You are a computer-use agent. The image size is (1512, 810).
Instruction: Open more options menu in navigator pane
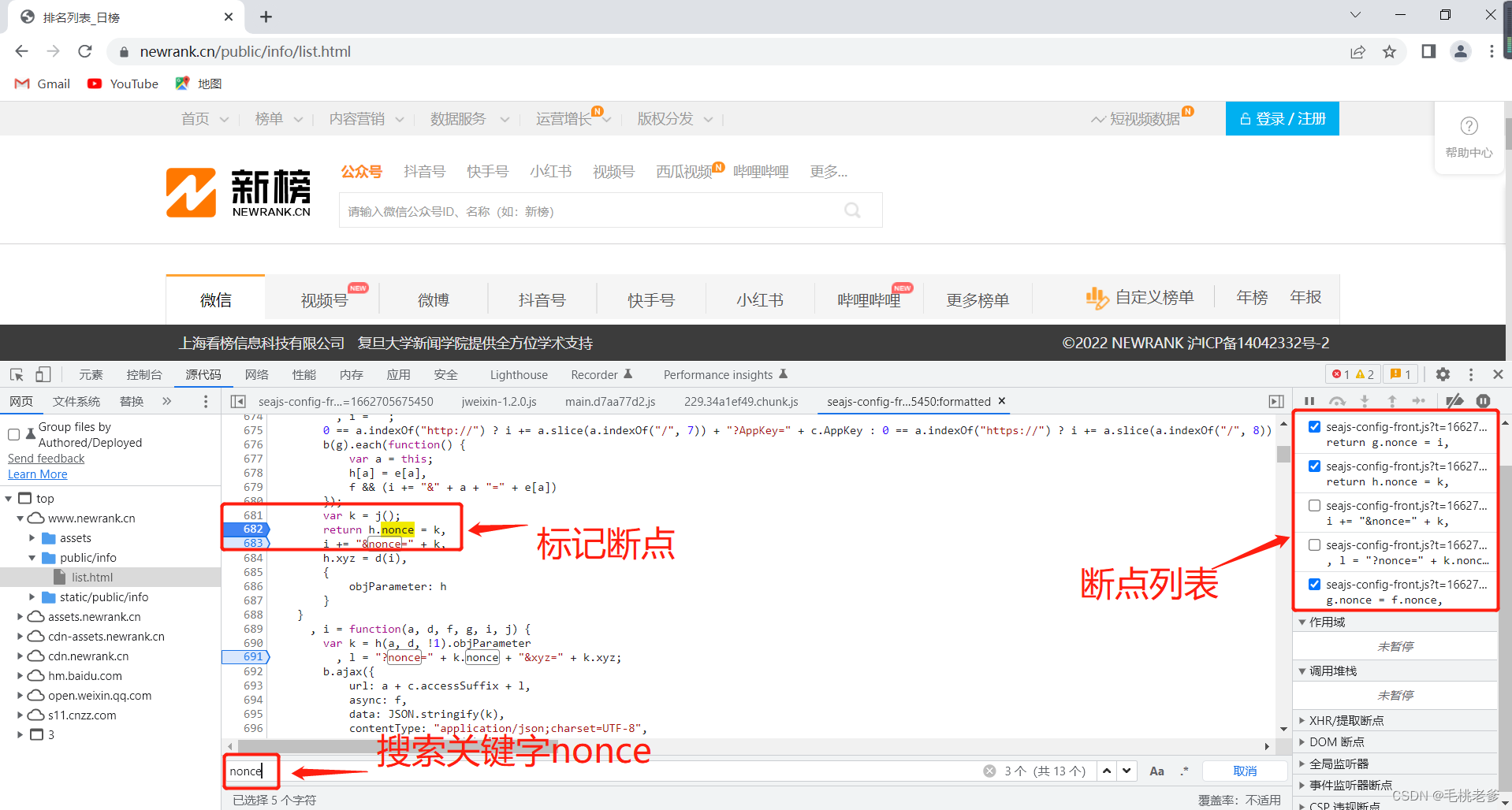206,402
